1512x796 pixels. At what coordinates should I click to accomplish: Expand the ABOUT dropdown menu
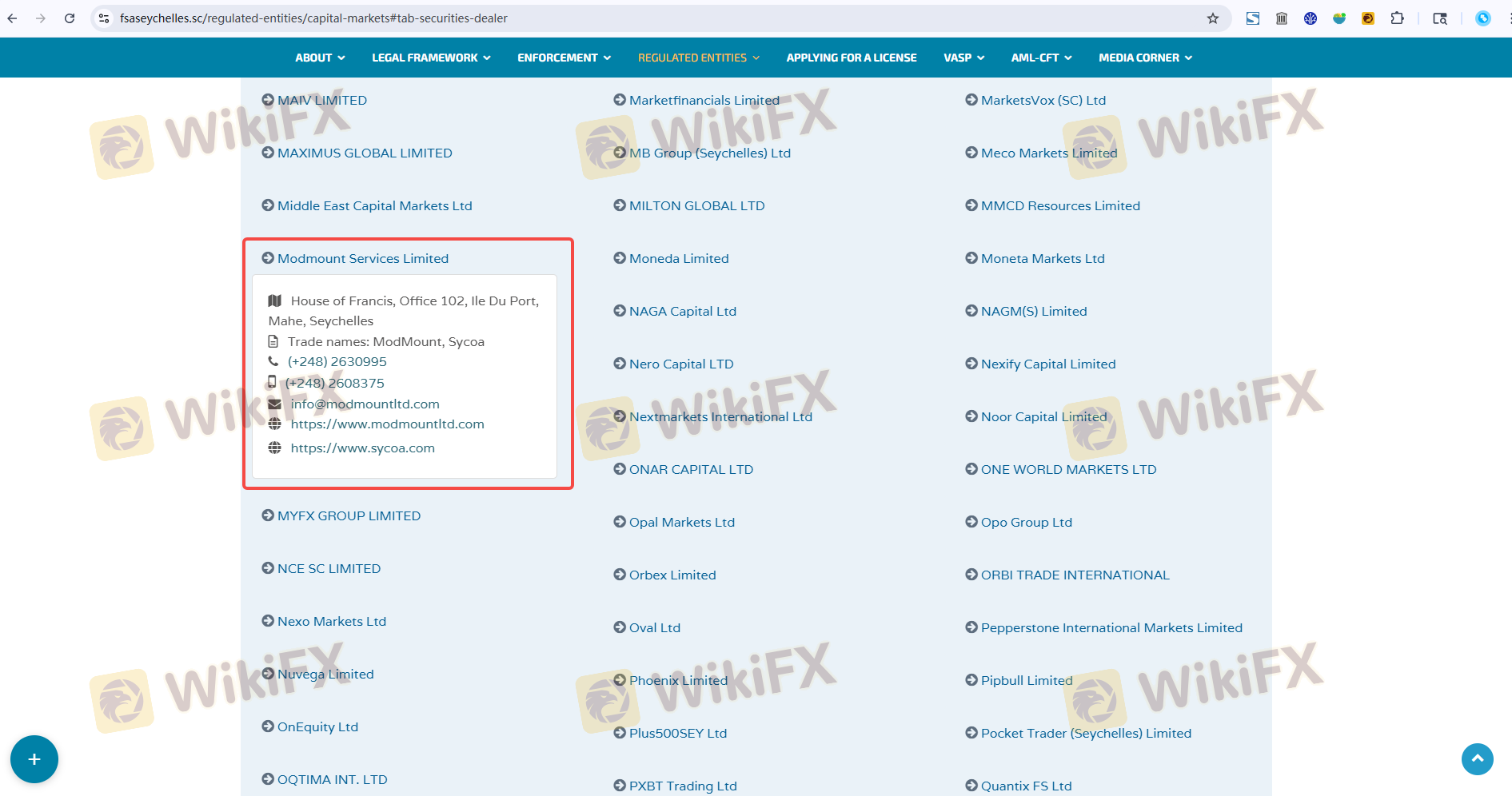[x=320, y=58]
